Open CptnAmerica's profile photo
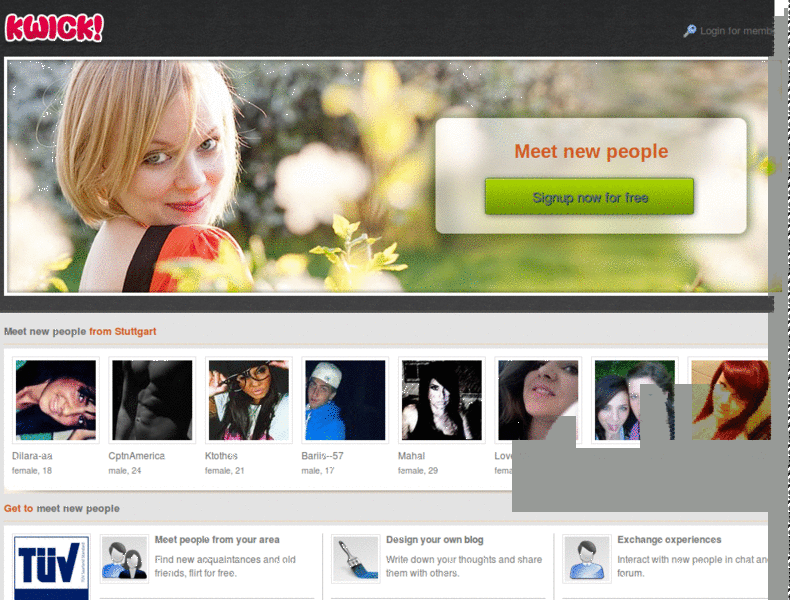The image size is (800, 600). pyautogui.click(x=152, y=400)
